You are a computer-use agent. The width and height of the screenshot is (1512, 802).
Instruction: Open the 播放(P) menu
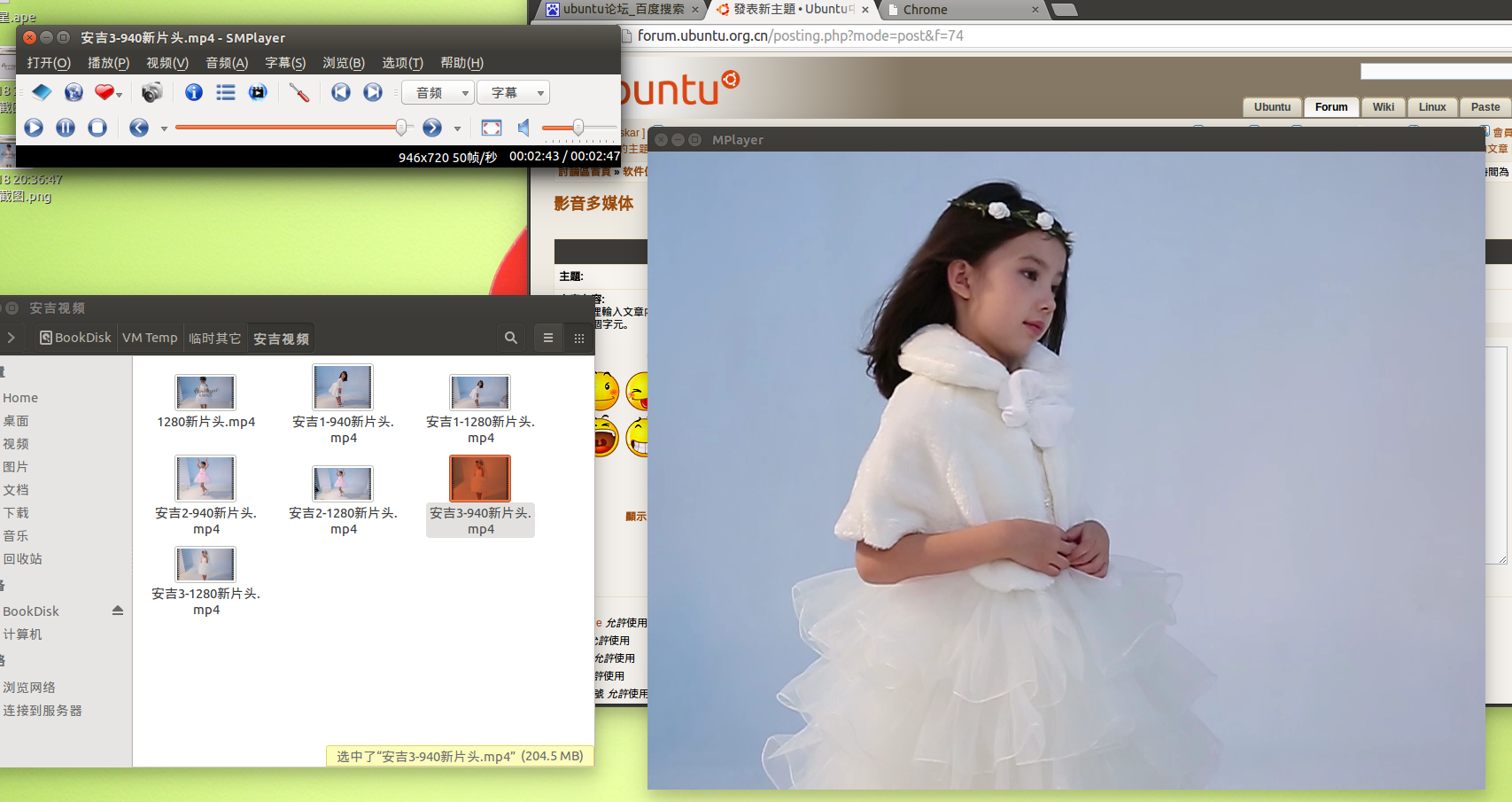coord(108,63)
